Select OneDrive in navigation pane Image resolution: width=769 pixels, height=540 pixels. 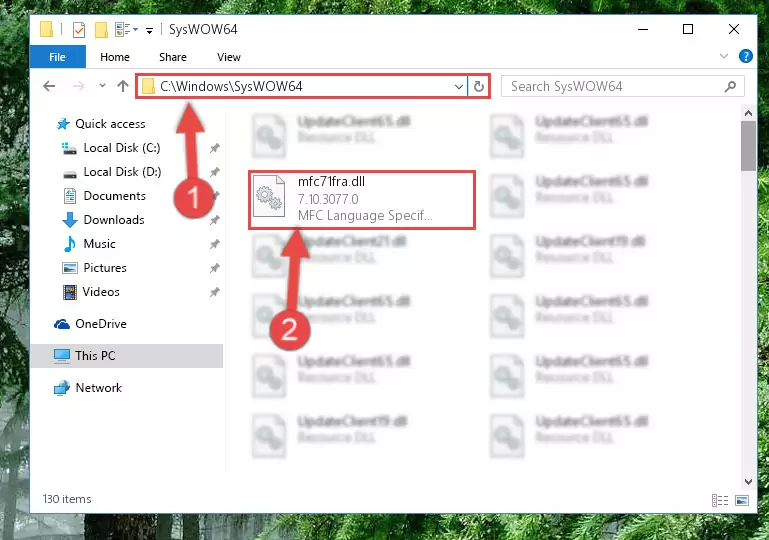click(101, 324)
